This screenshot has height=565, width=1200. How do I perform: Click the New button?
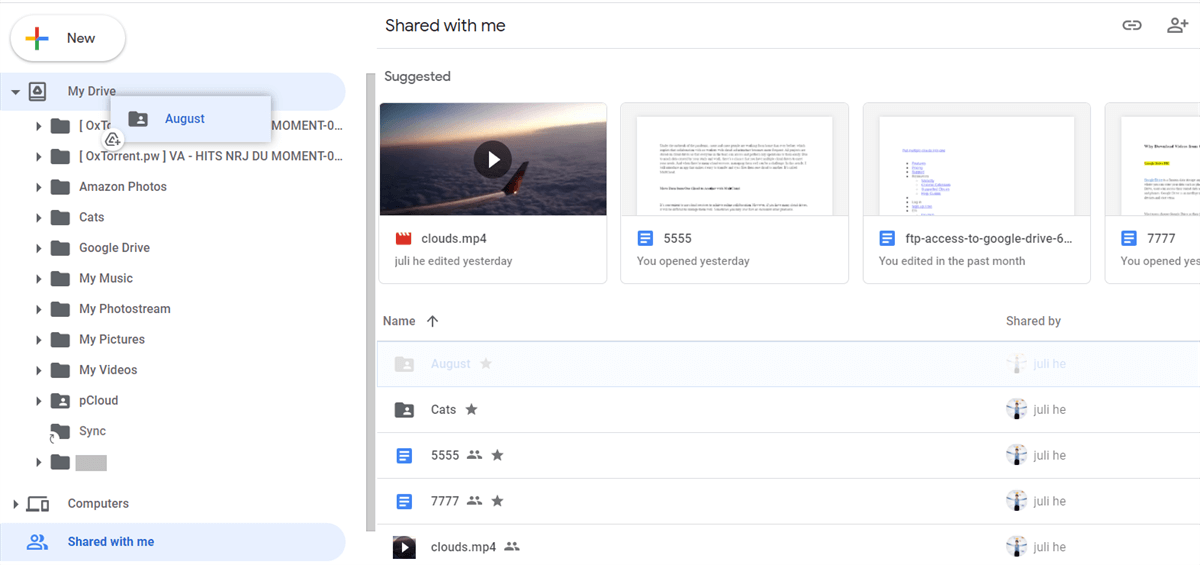(68, 39)
